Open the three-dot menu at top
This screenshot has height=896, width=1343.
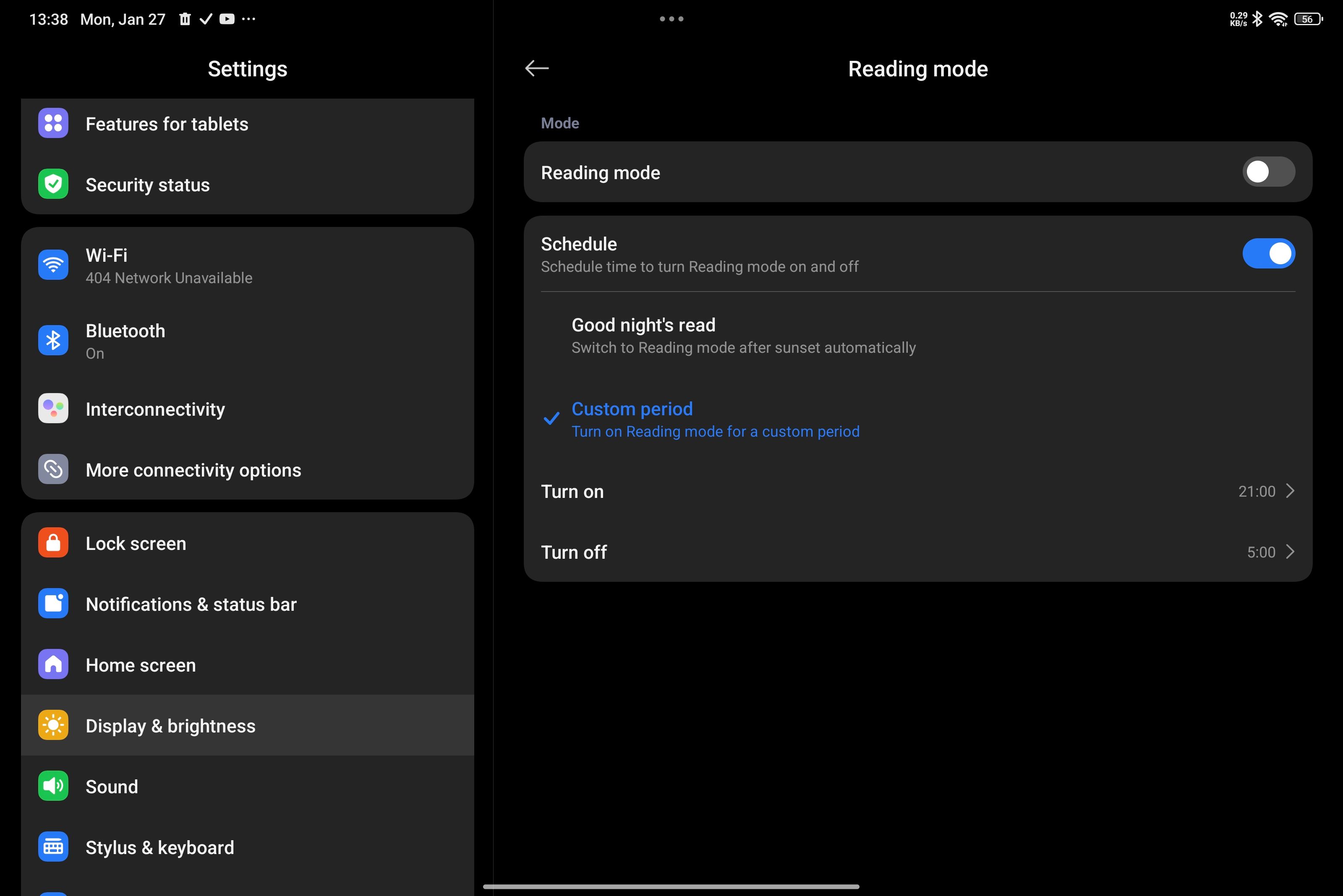[x=671, y=19]
